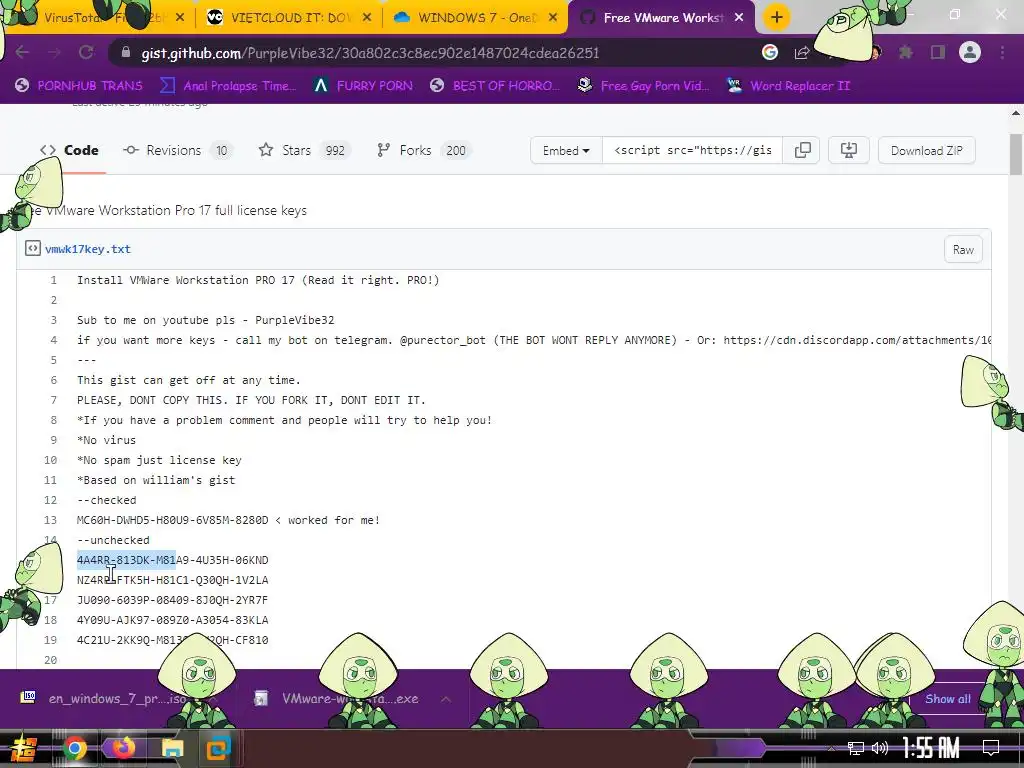Open the notification center icon

991,747
